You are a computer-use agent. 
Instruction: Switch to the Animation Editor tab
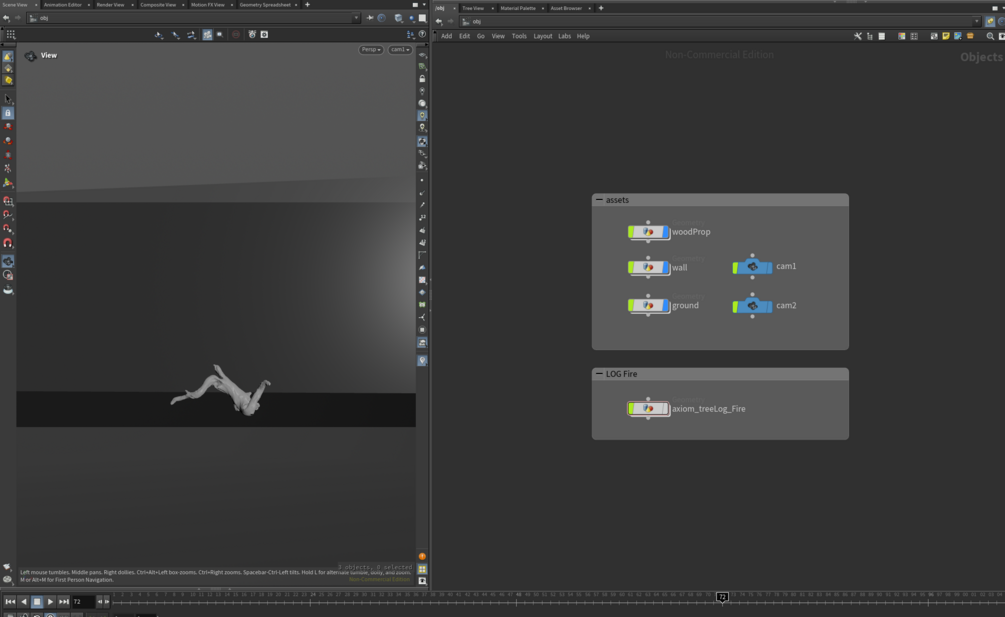point(63,4)
